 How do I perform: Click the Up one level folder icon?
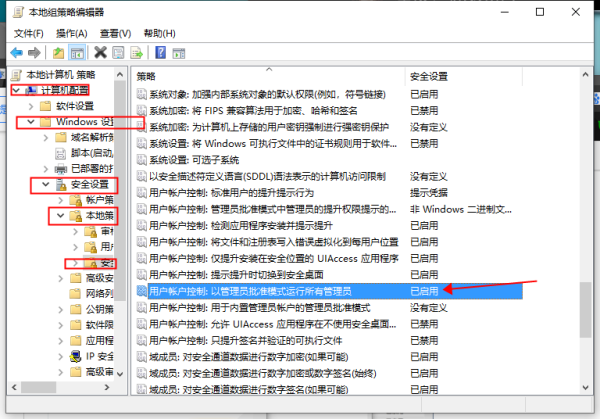(59, 52)
